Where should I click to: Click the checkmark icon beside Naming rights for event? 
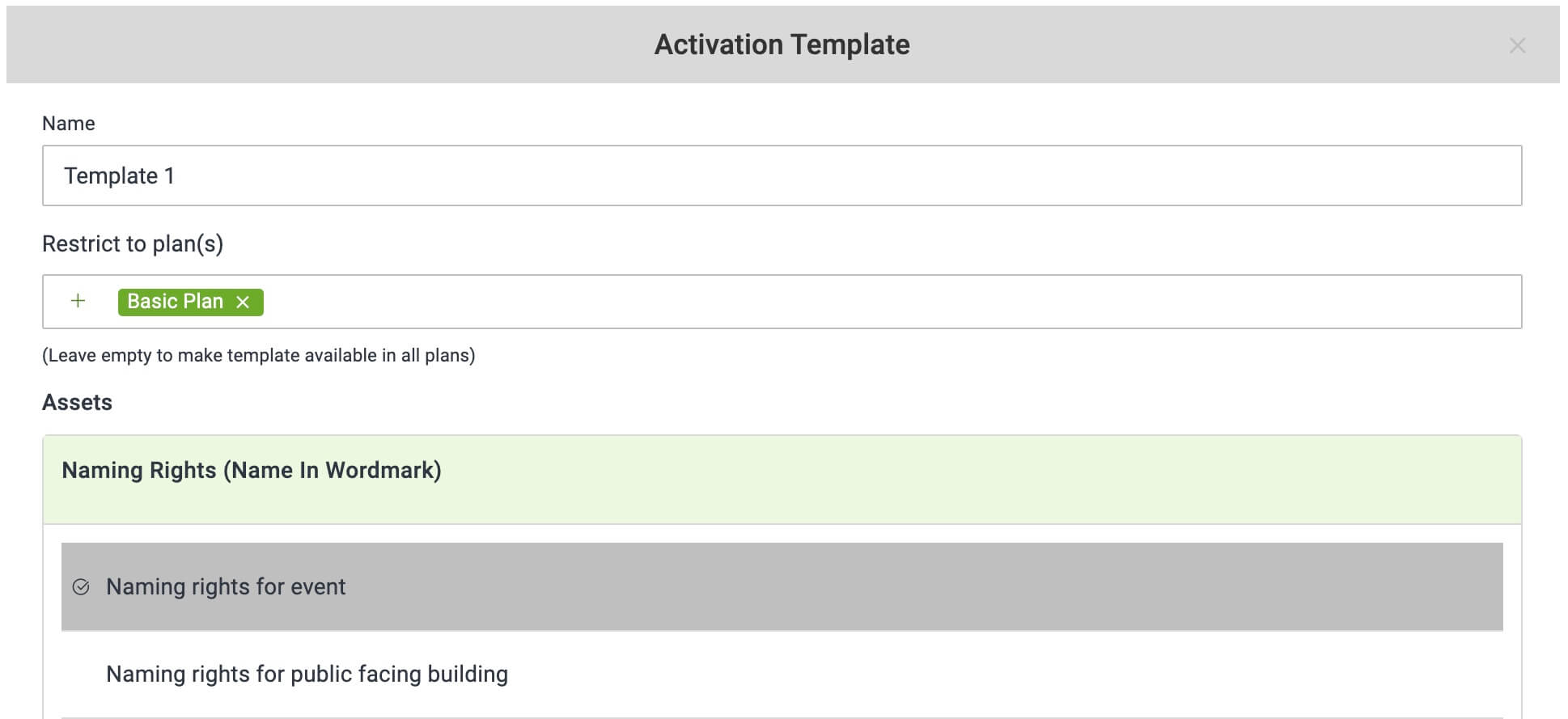pyautogui.click(x=81, y=587)
